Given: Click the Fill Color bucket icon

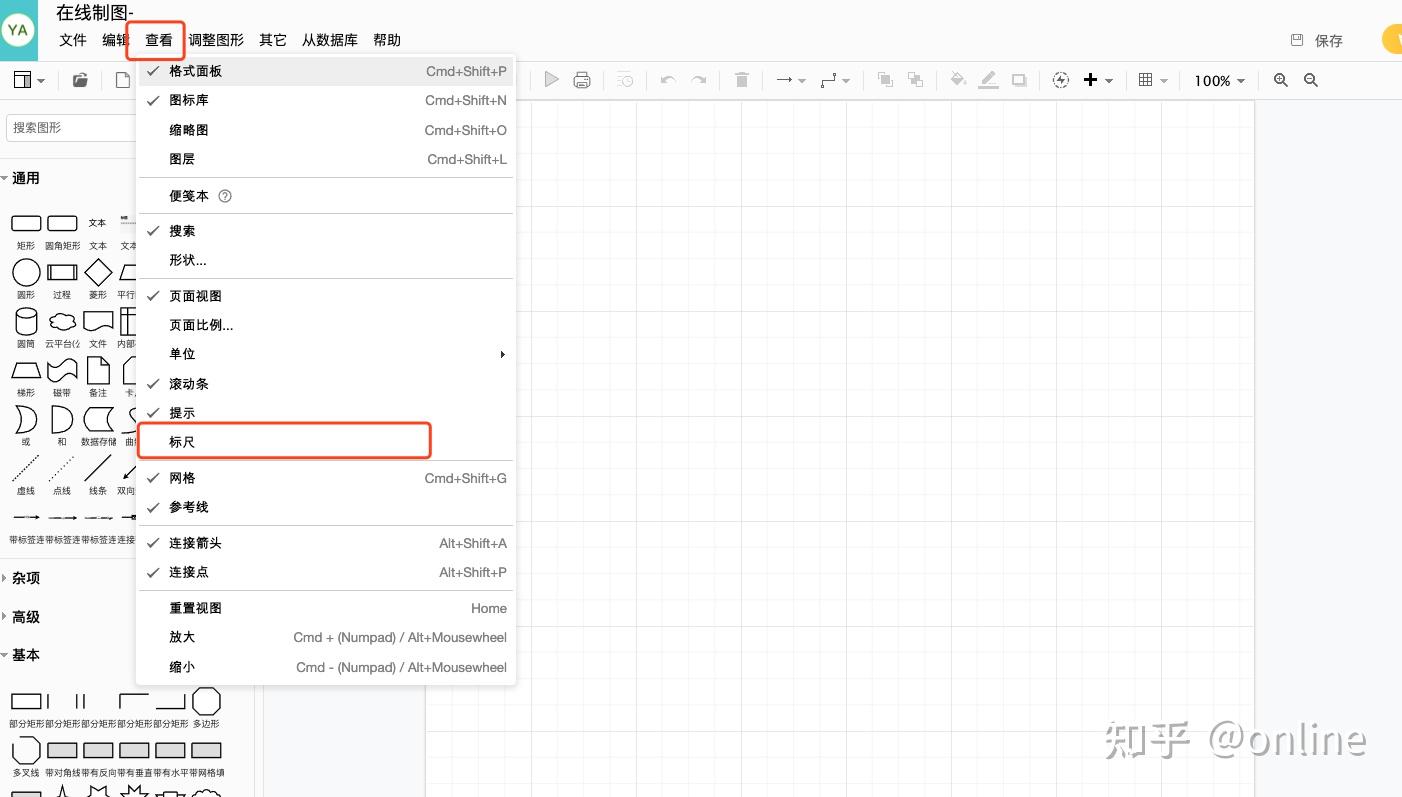Looking at the screenshot, I should tap(958, 80).
